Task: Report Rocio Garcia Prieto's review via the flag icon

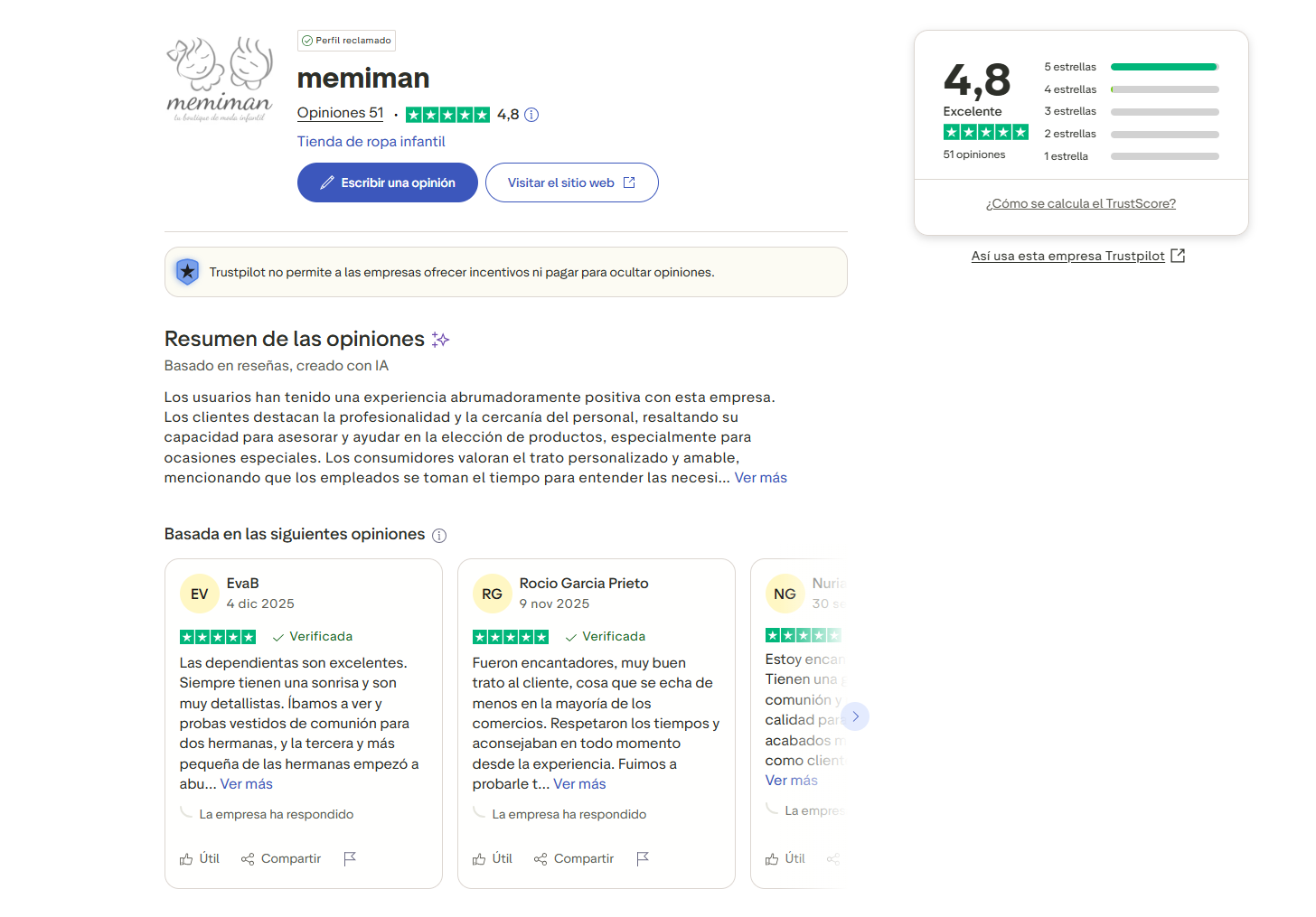Action: [x=643, y=858]
